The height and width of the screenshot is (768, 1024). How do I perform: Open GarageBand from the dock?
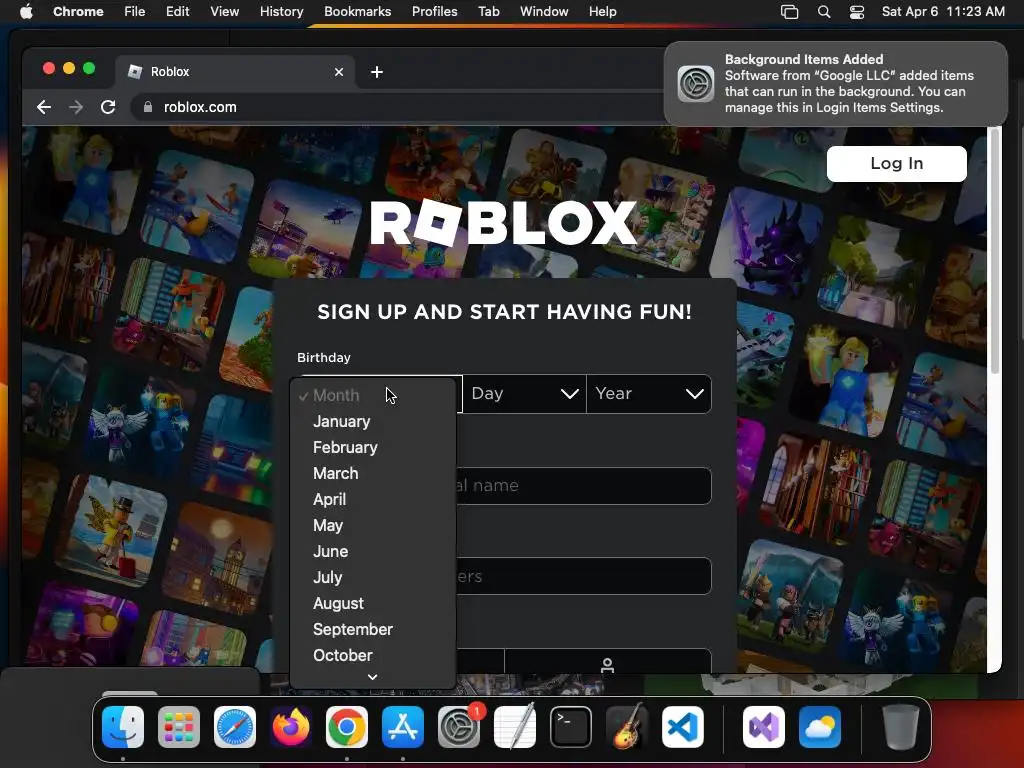coord(627,727)
